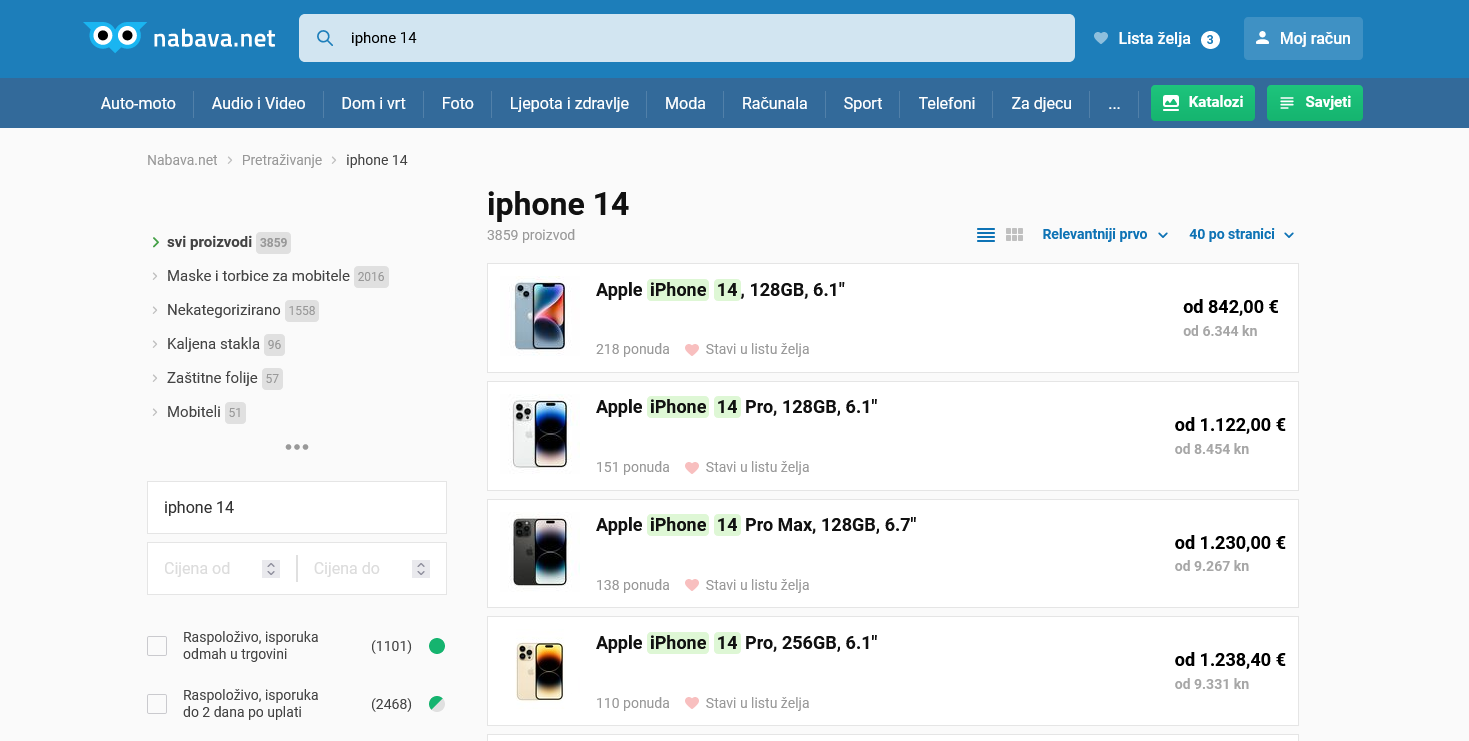Click the nabava.net owl logo
1469x741 pixels.
click(180, 38)
